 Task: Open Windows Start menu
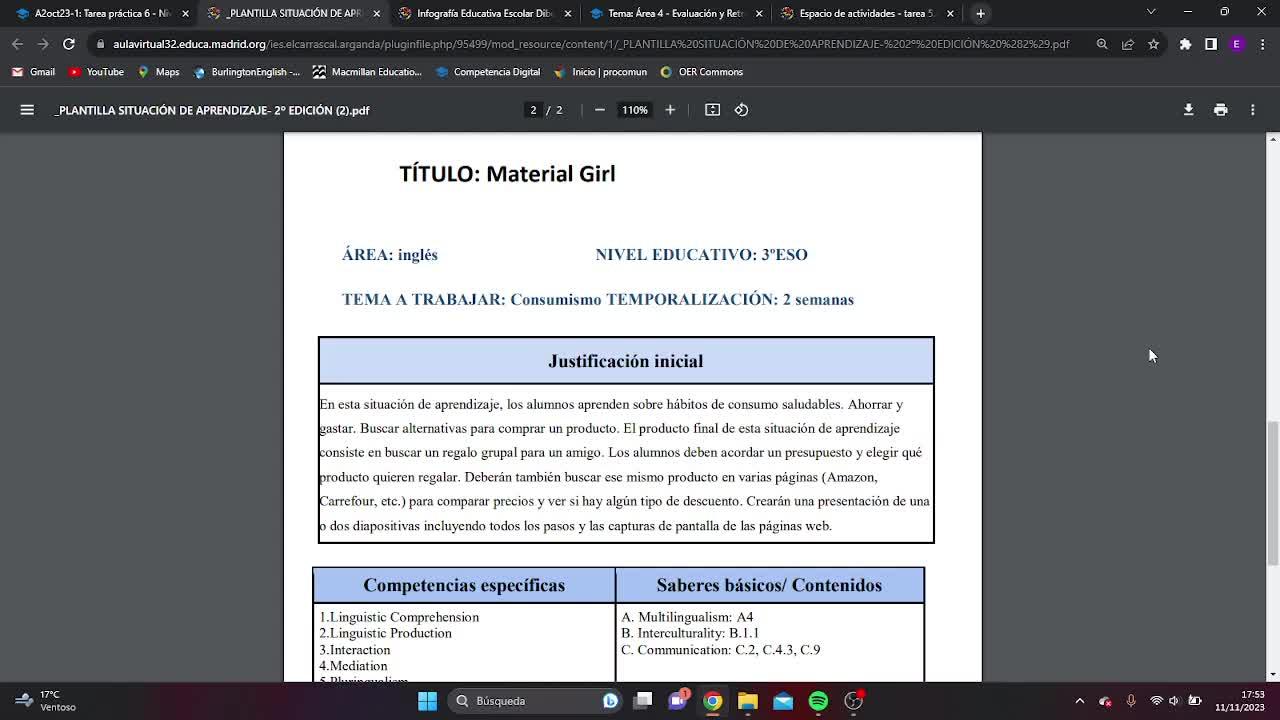(427, 701)
